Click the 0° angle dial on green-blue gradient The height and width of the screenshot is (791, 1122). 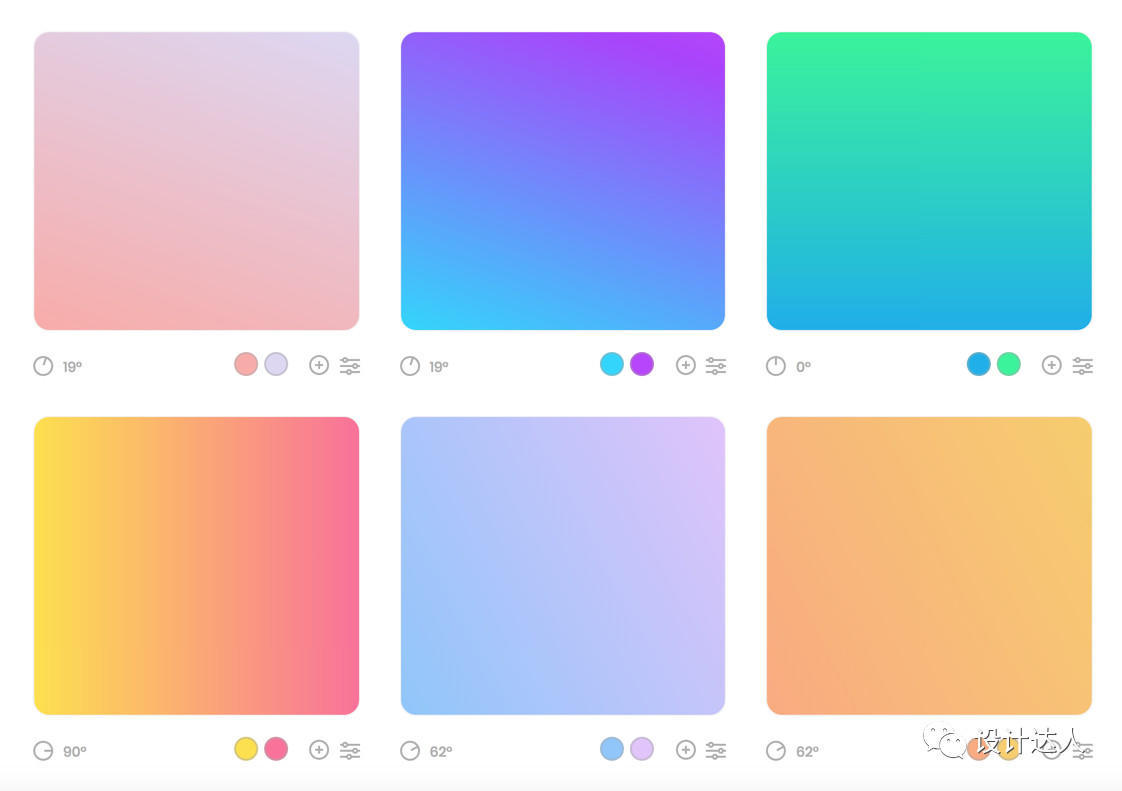coord(776,366)
